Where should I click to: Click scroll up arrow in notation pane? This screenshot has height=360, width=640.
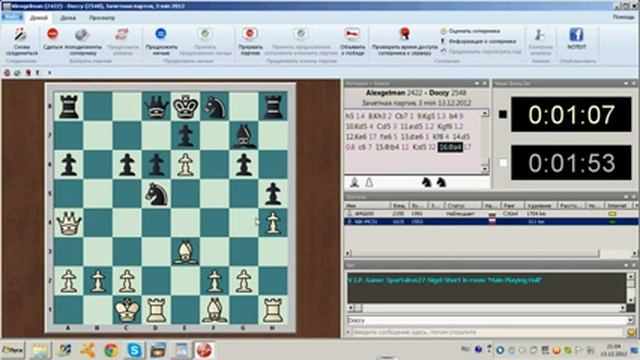point(485,113)
